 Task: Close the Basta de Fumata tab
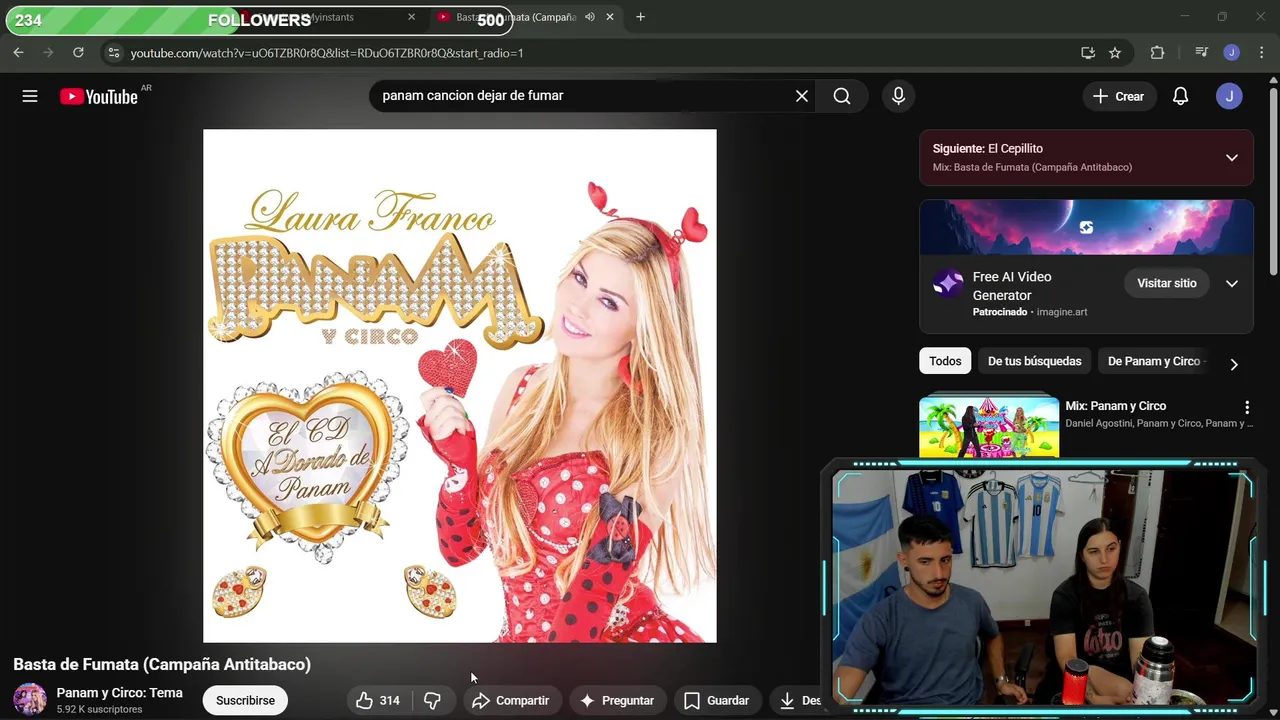point(610,17)
